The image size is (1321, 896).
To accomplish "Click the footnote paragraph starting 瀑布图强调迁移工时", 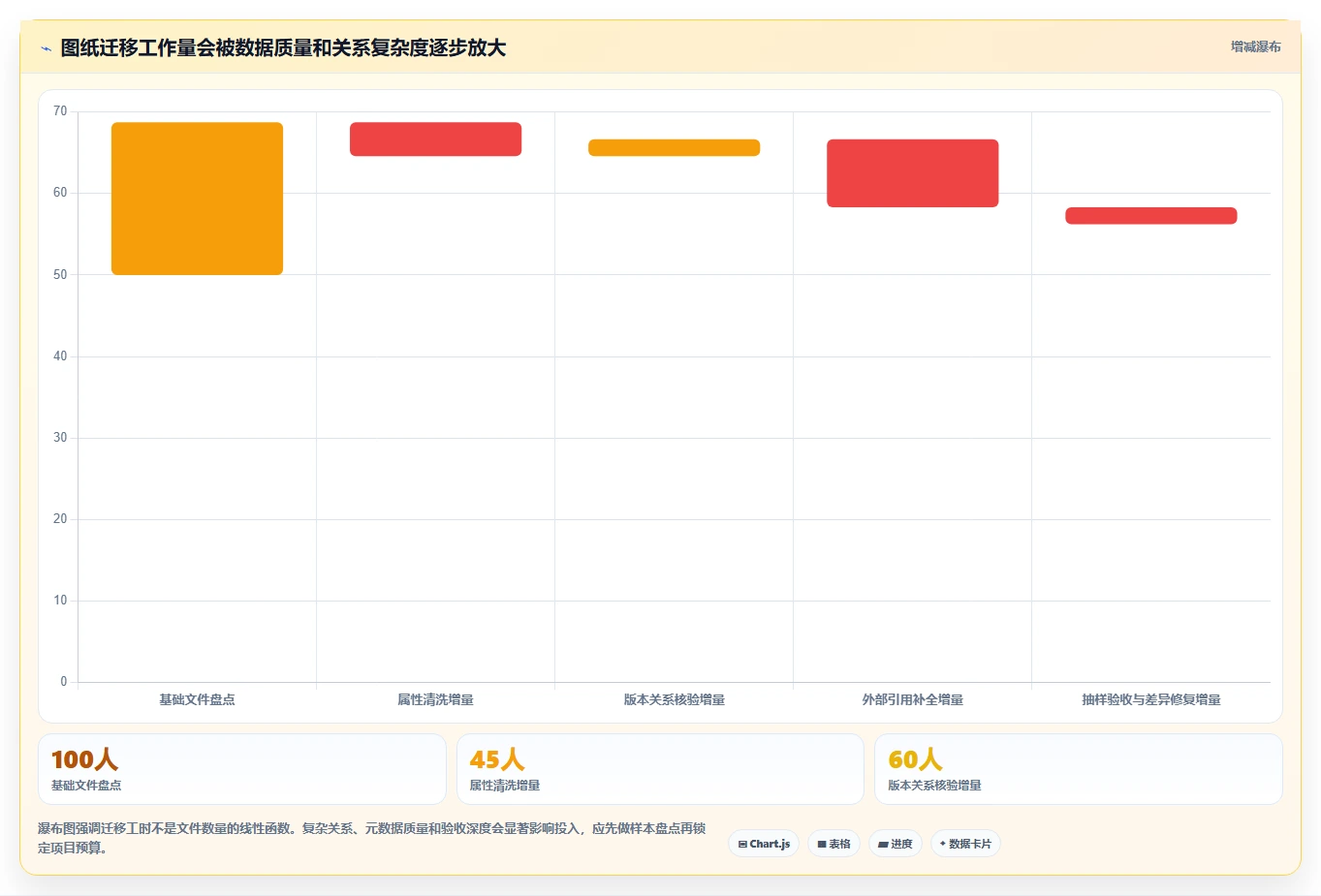I will click(372, 838).
